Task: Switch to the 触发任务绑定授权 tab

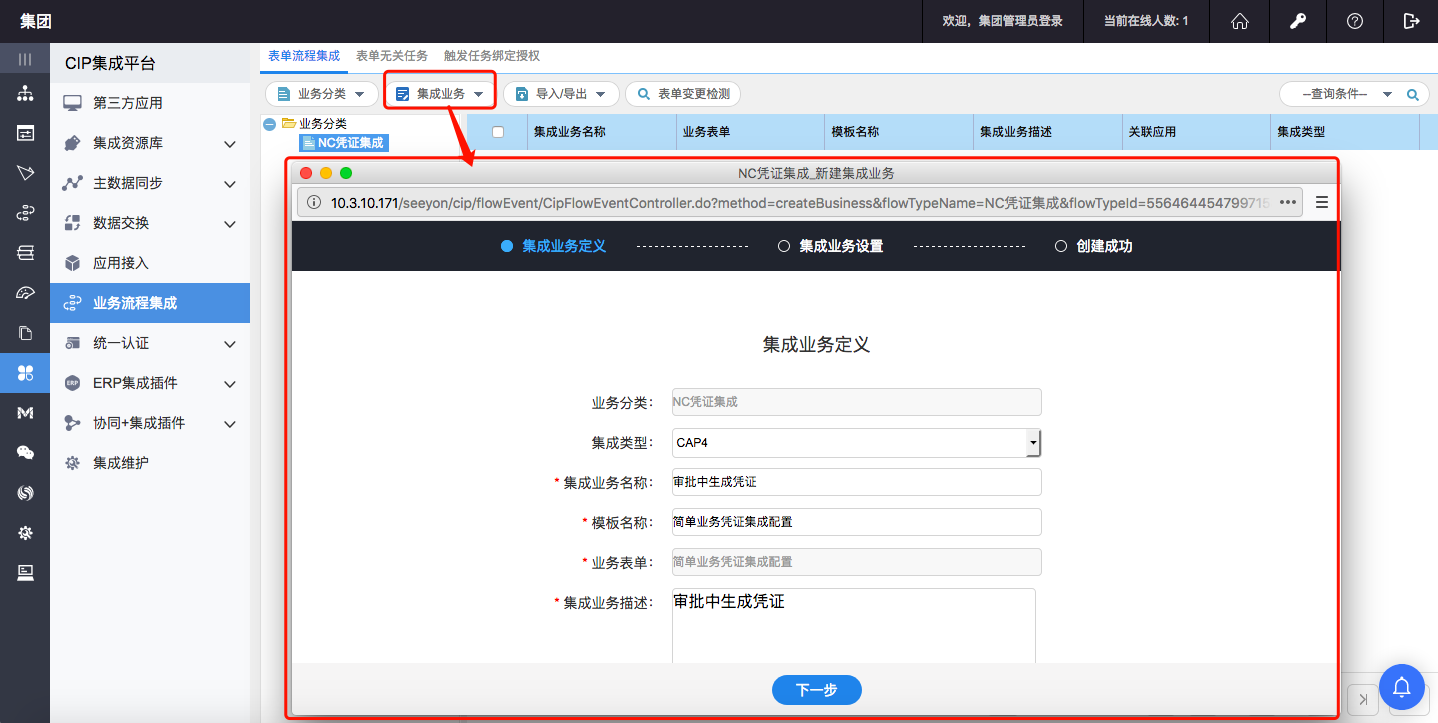Action: pyautogui.click(x=491, y=56)
